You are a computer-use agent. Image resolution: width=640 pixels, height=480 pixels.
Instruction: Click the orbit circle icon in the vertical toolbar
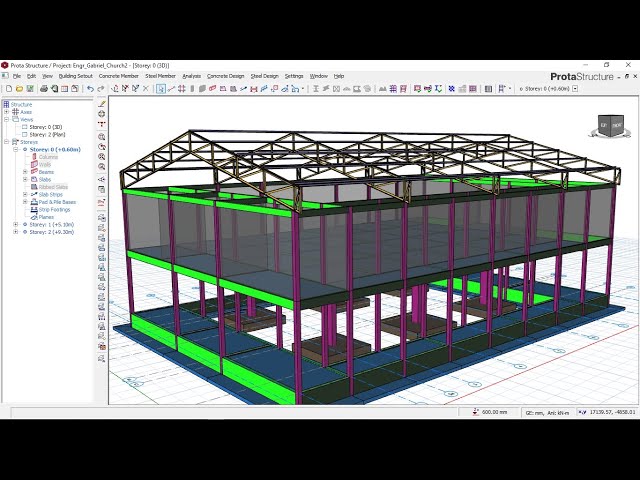pyautogui.click(x=102, y=114)
